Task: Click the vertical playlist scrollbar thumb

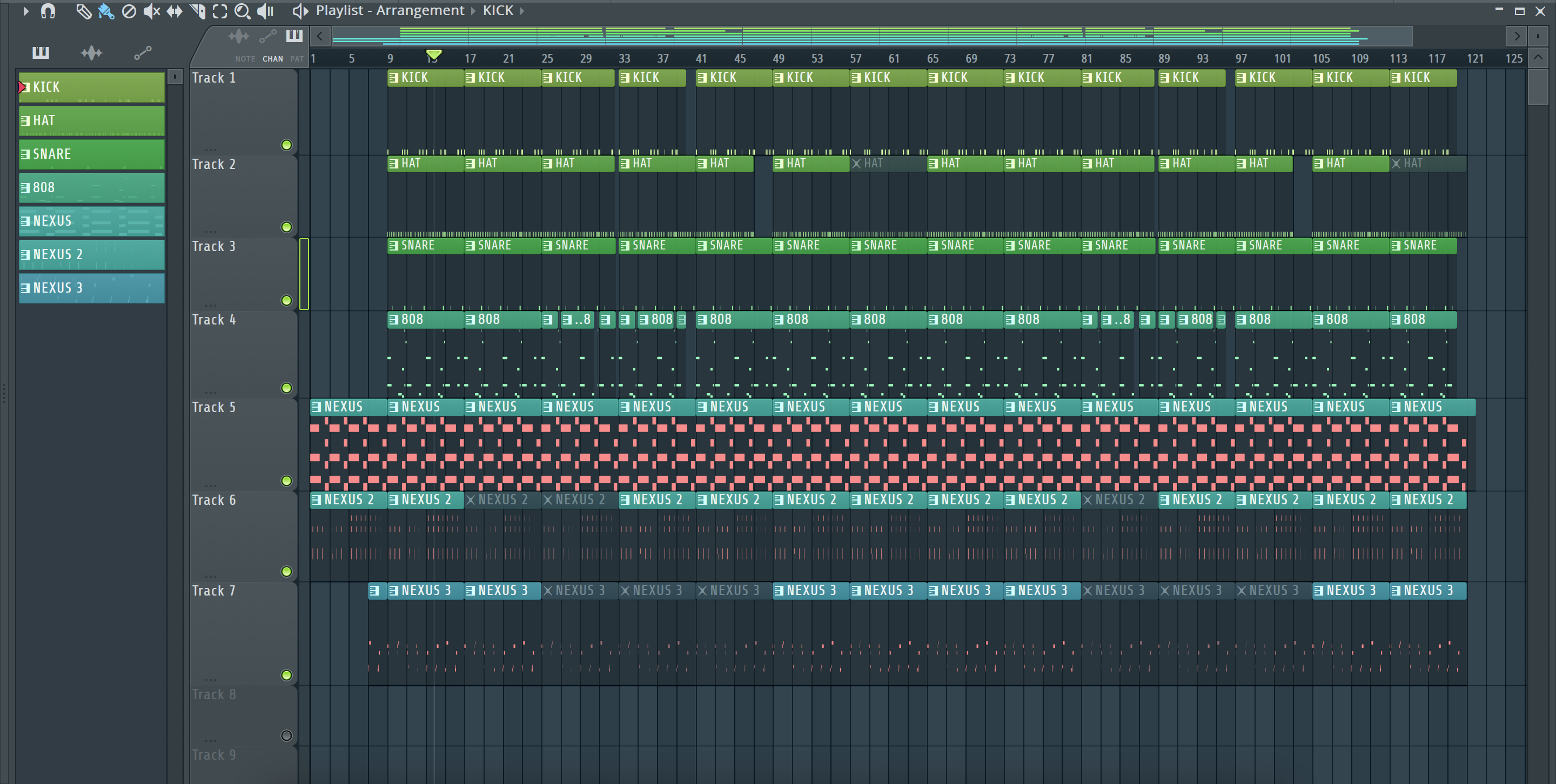Action: click(1538, 87)
